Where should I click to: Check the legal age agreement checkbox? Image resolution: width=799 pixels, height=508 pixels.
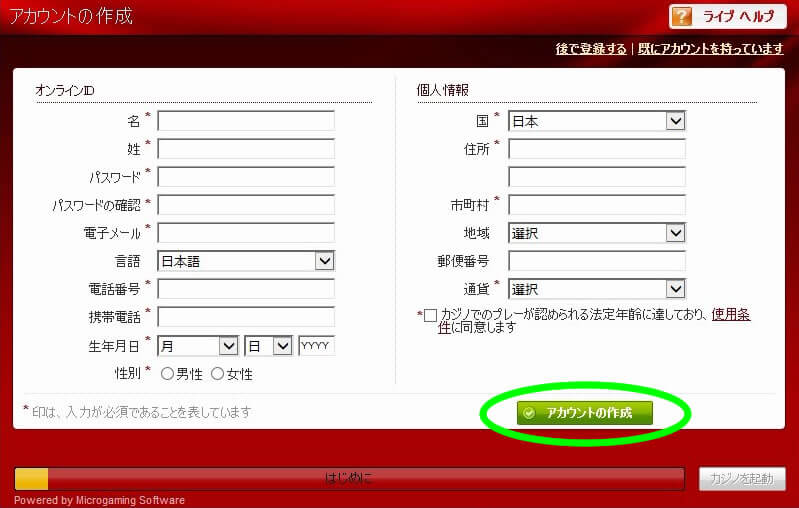pos(430,315)
